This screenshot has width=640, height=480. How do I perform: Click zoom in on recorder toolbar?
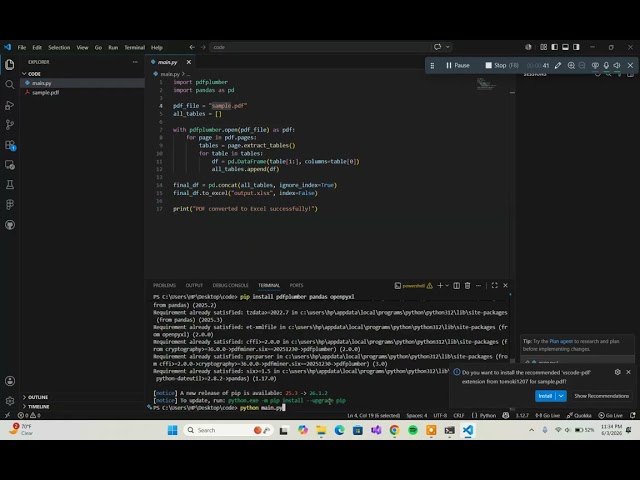tap(571, 65)
